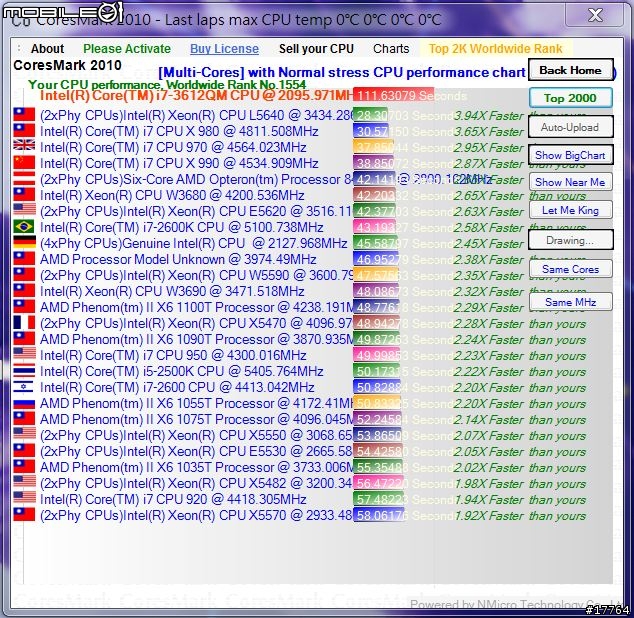Image resolution: width=634 pixels, height=618 pixels.
Task: Open Sell your CPU menu
Action: click(316, 49)
